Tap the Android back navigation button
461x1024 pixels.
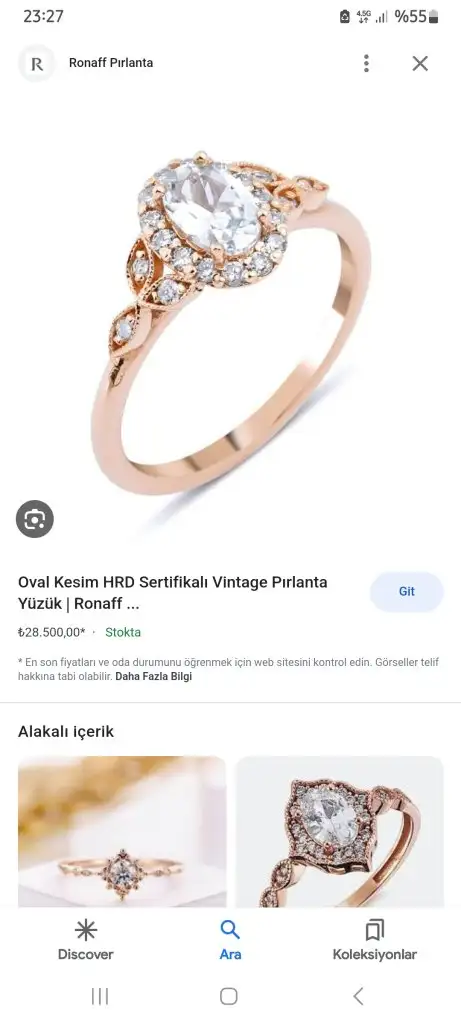pos(358,996)
